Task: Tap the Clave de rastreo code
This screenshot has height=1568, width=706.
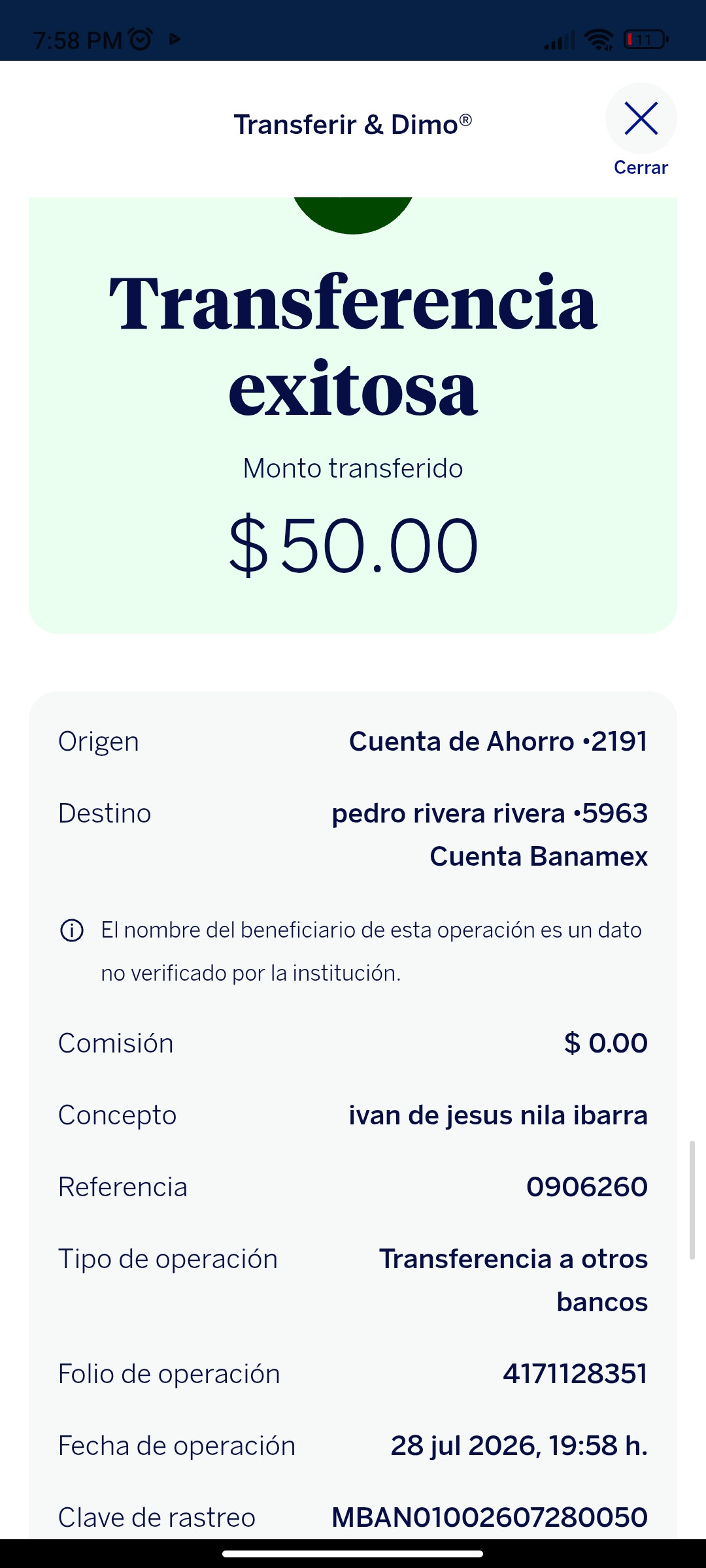Action: 490,1517
